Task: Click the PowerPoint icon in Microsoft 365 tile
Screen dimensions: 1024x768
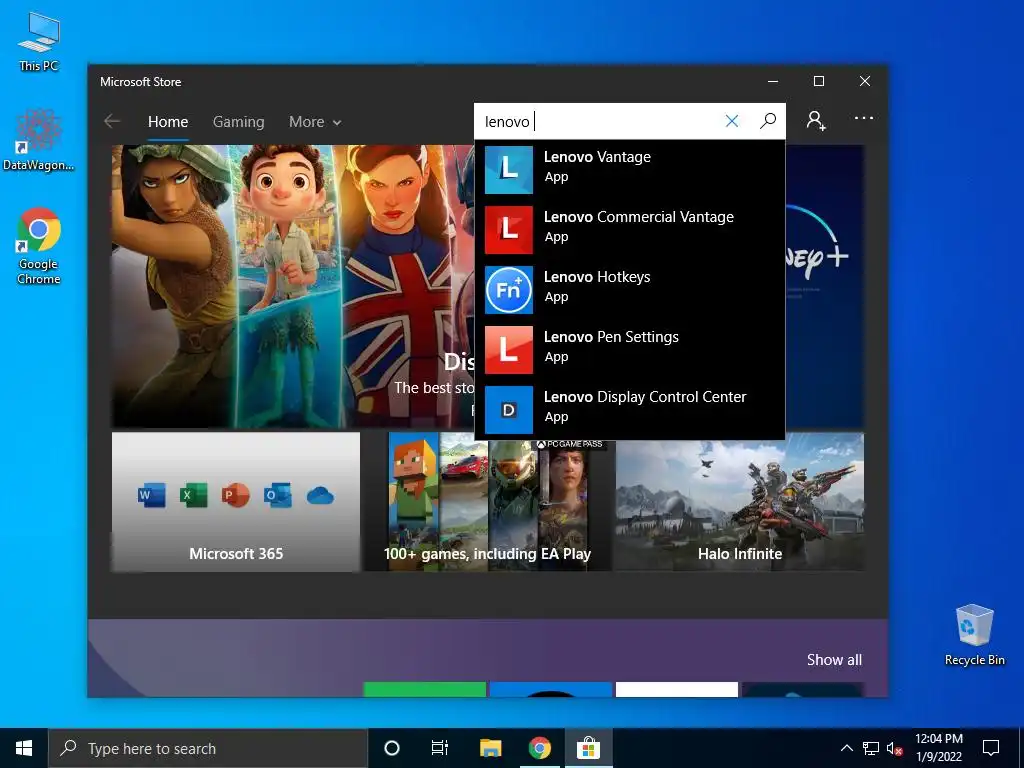Action: (x=235, y=496)
